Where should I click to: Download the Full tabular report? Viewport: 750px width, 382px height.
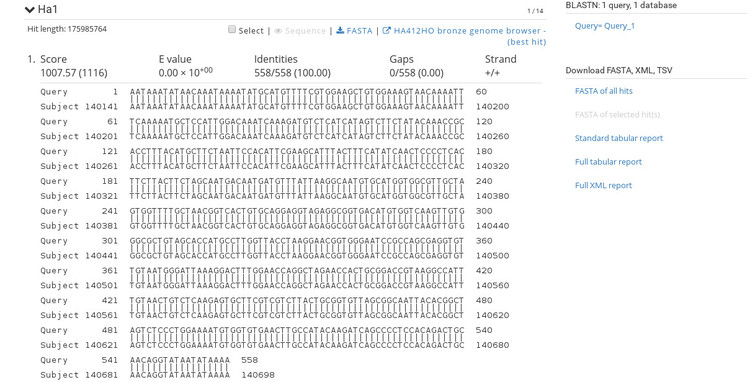click(x=608, y=162)
